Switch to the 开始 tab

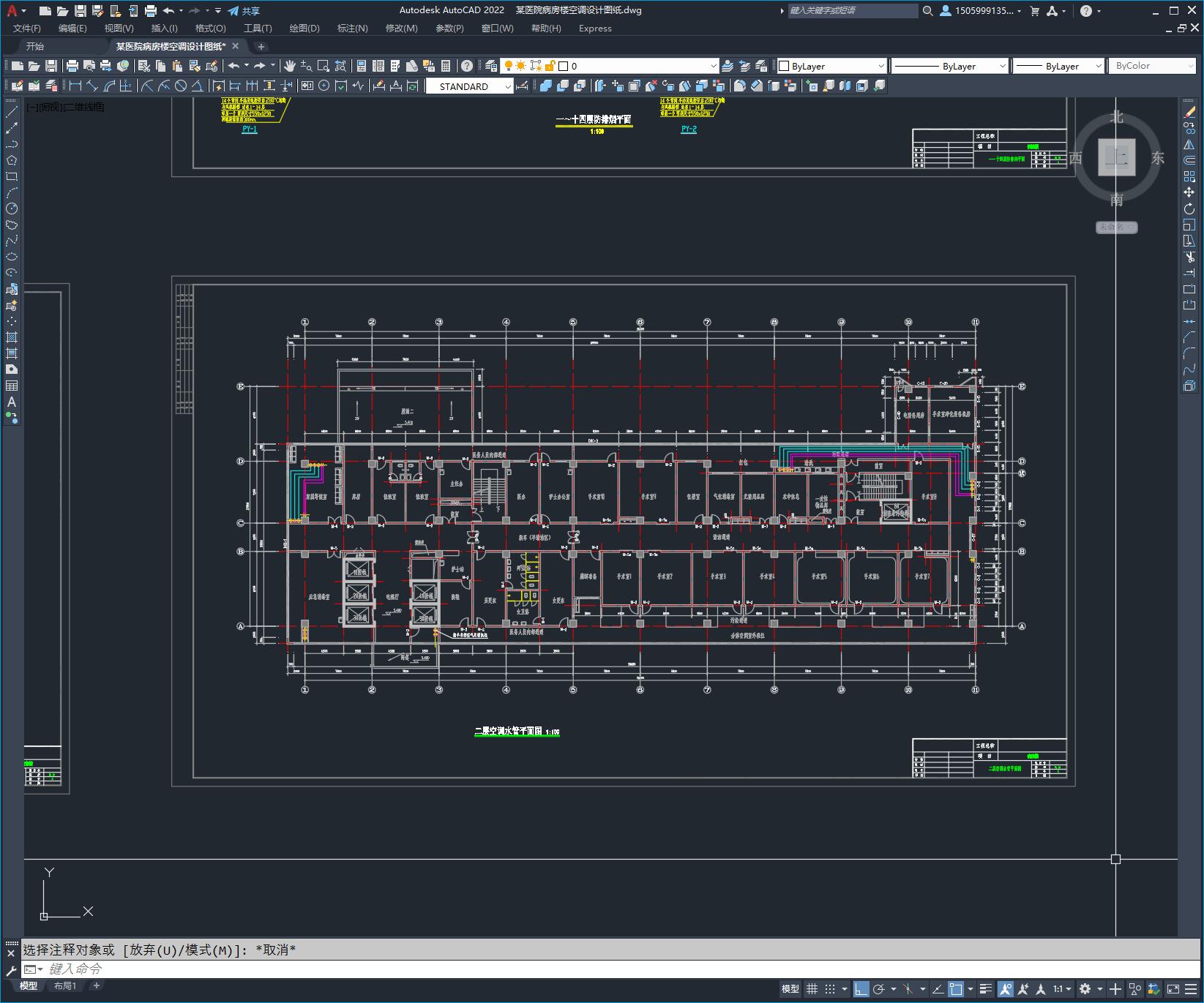pyautogui.click(x=34, y=46)
